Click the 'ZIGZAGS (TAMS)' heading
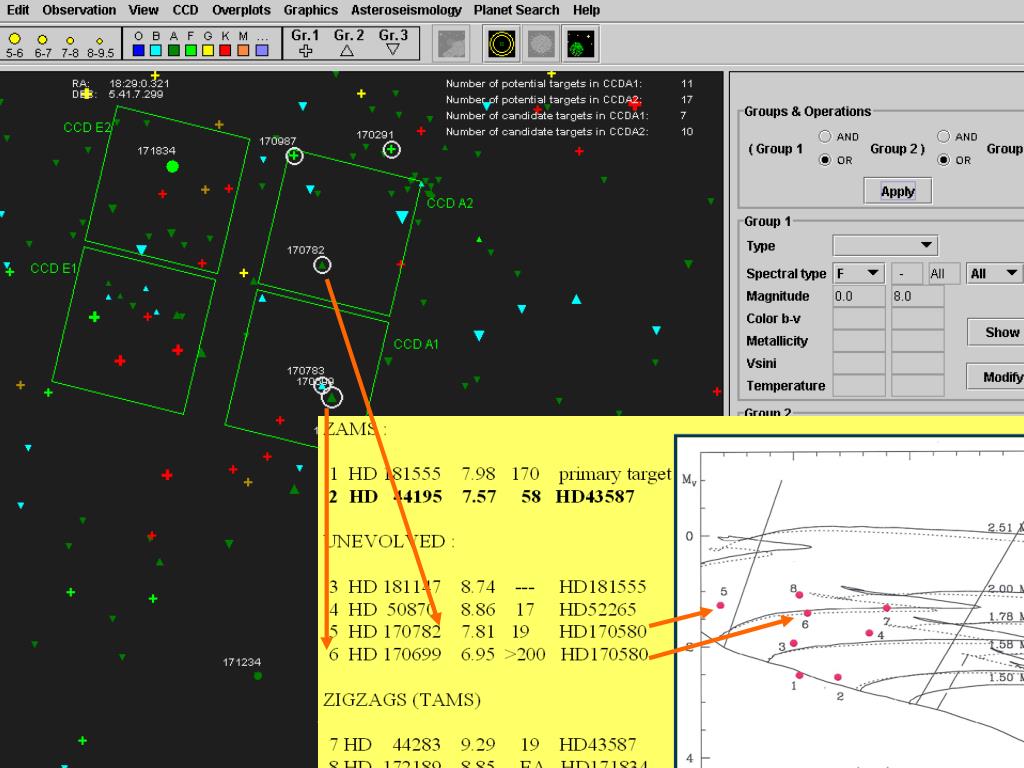Image resolution: width=1024 pixels, height=768 pixels. coord(402,699)
